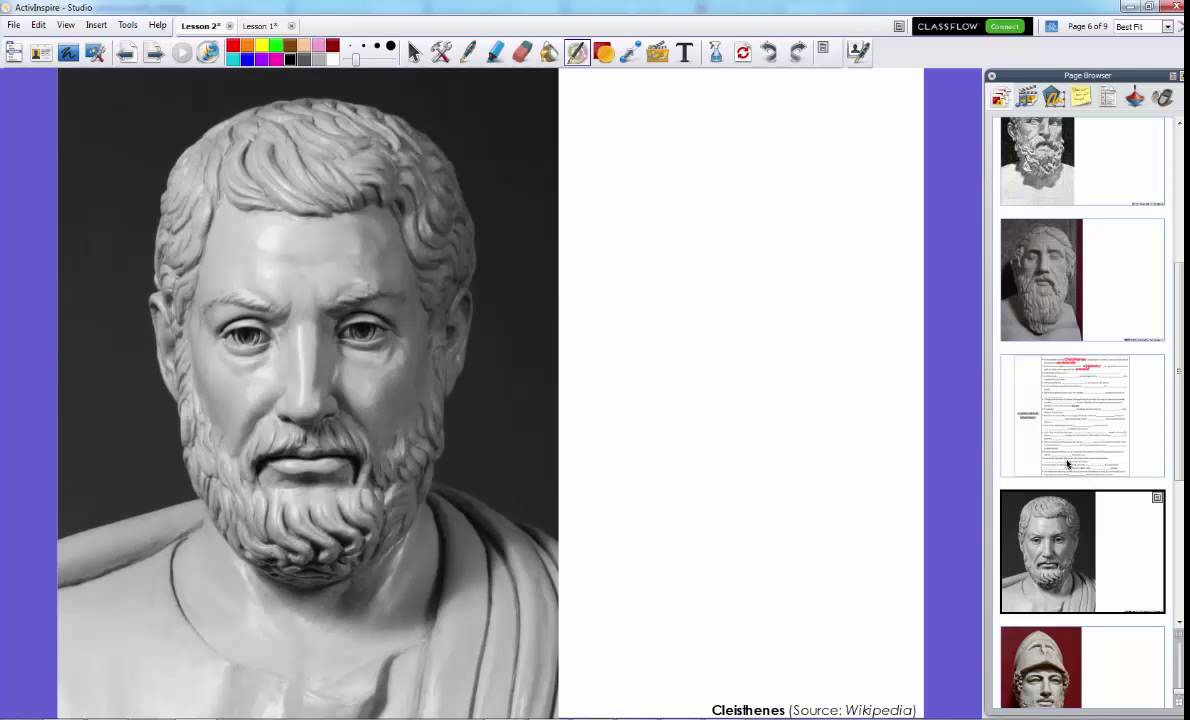
Task: Open the Action Browser spinning top icon
Action: (1135, 97)
